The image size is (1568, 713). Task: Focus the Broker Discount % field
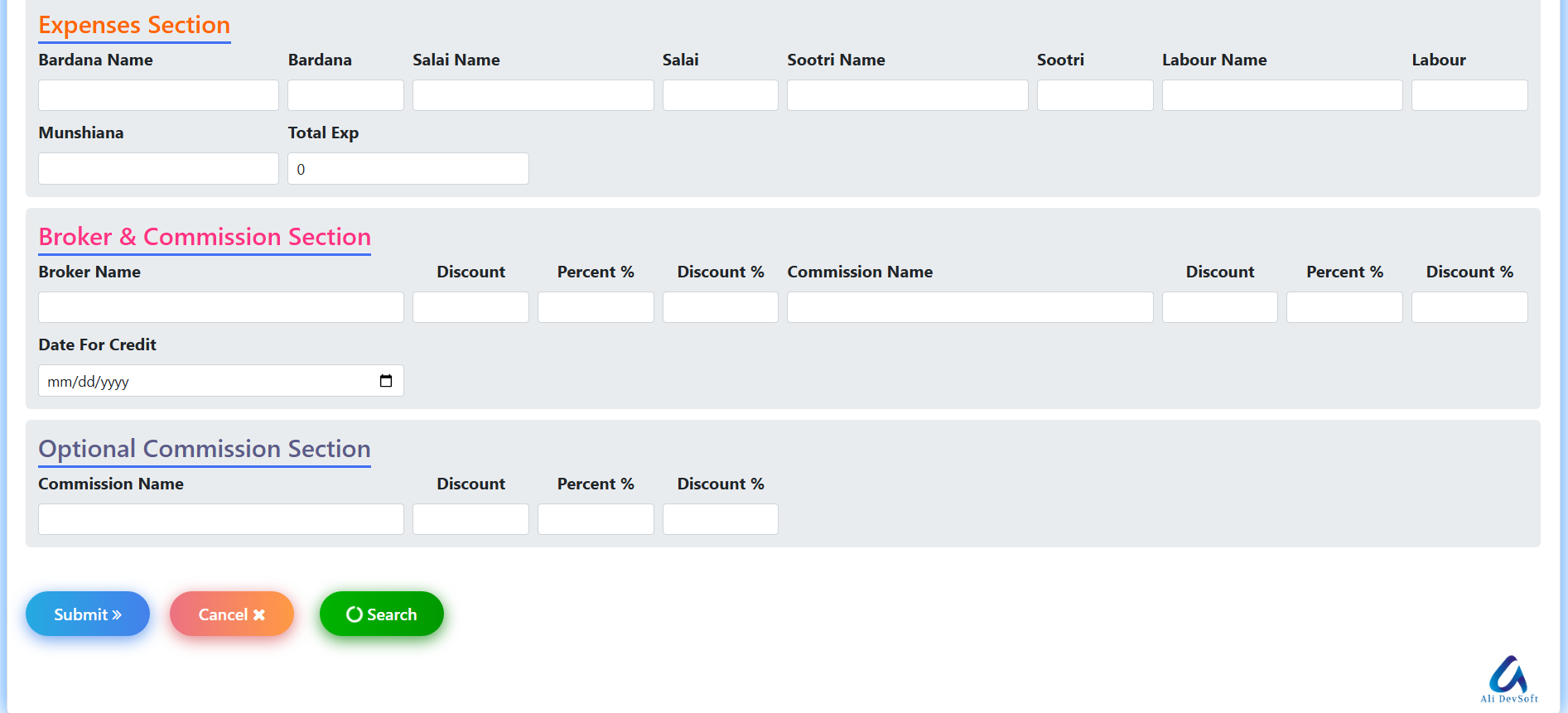[x=720, y=307]
